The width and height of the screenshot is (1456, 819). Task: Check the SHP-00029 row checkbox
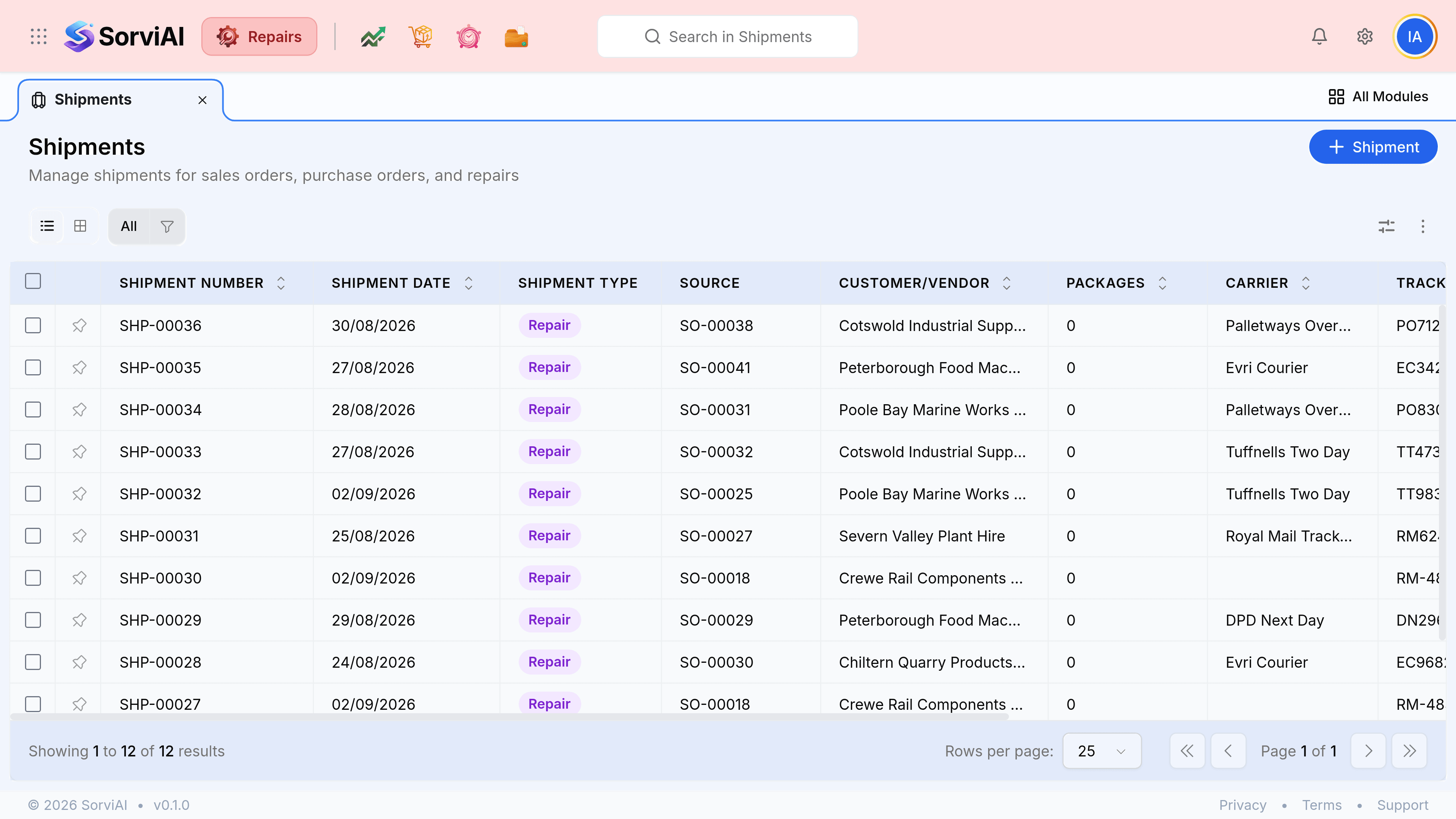33,620
